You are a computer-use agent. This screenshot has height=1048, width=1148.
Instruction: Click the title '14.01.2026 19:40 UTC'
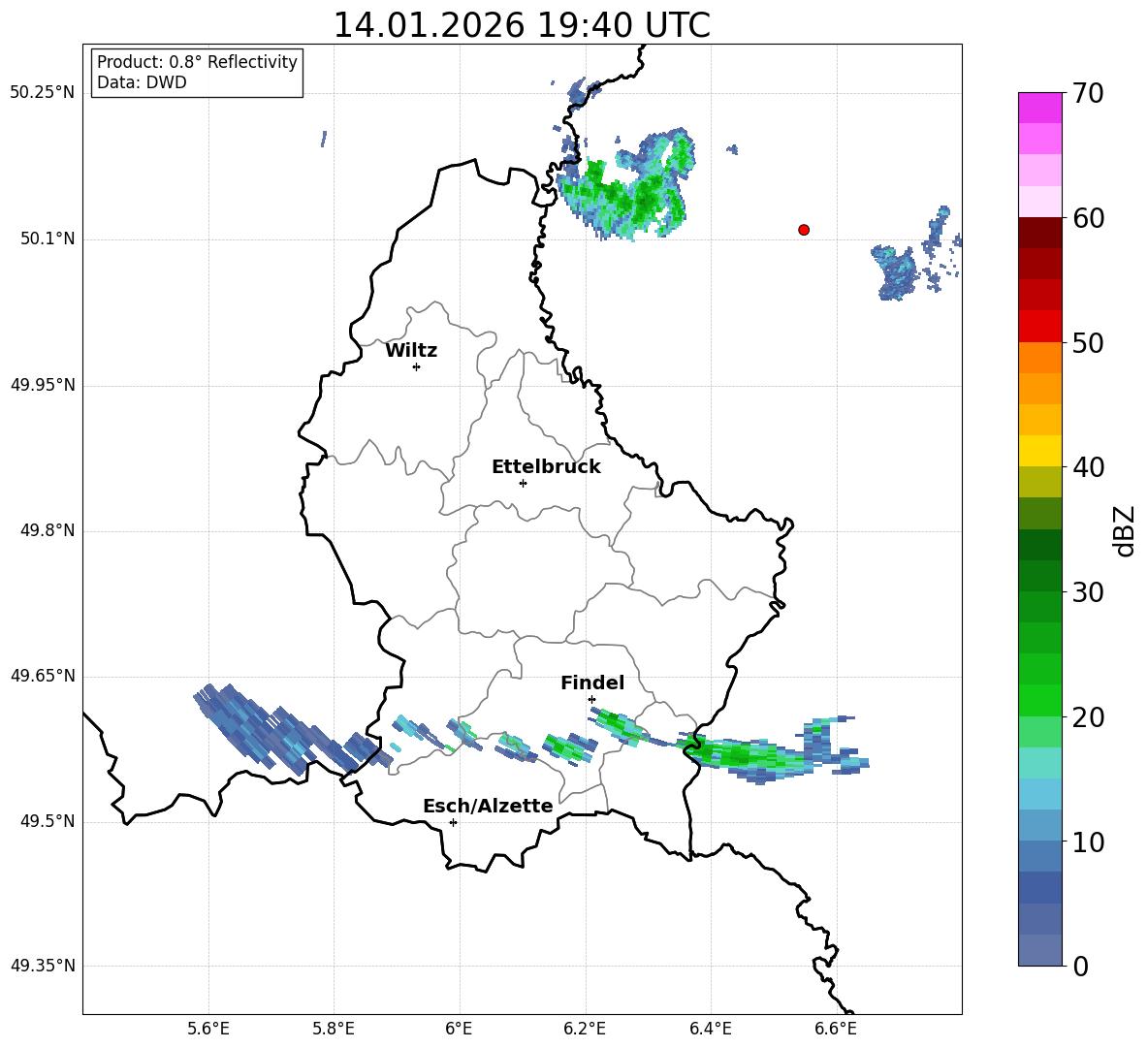pyautogui.click(x=522, y=25)
